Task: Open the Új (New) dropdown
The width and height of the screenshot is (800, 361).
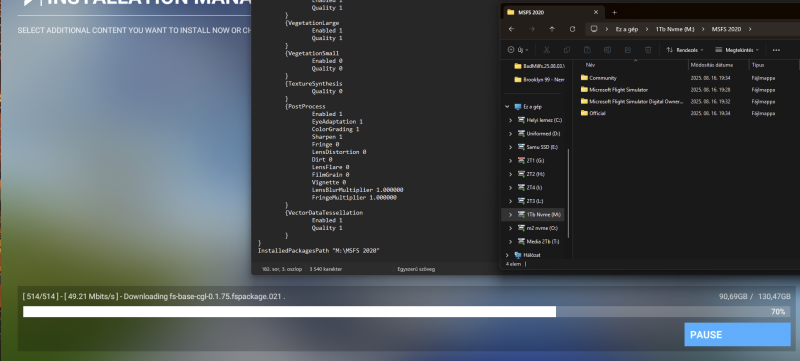Action: pyautogui.click(x=518, y=50)
